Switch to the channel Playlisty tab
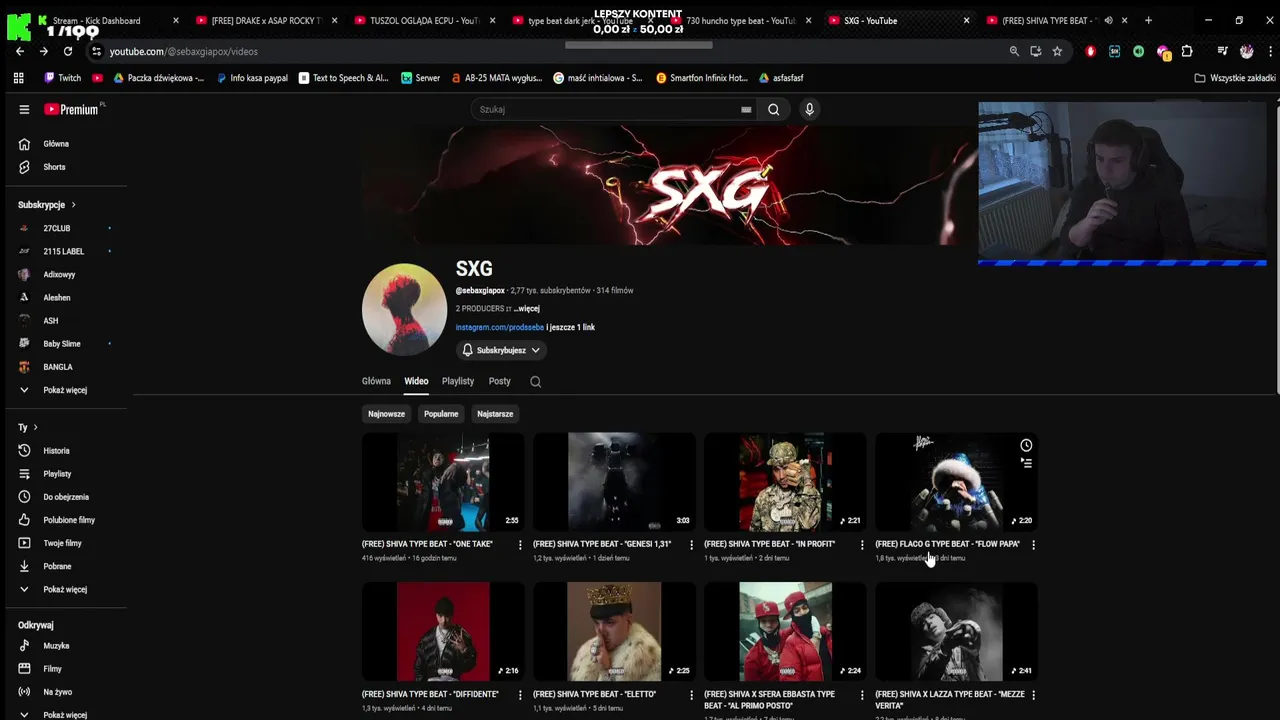Viewport: 1280px width, 720px height. [x=458, y=381]
